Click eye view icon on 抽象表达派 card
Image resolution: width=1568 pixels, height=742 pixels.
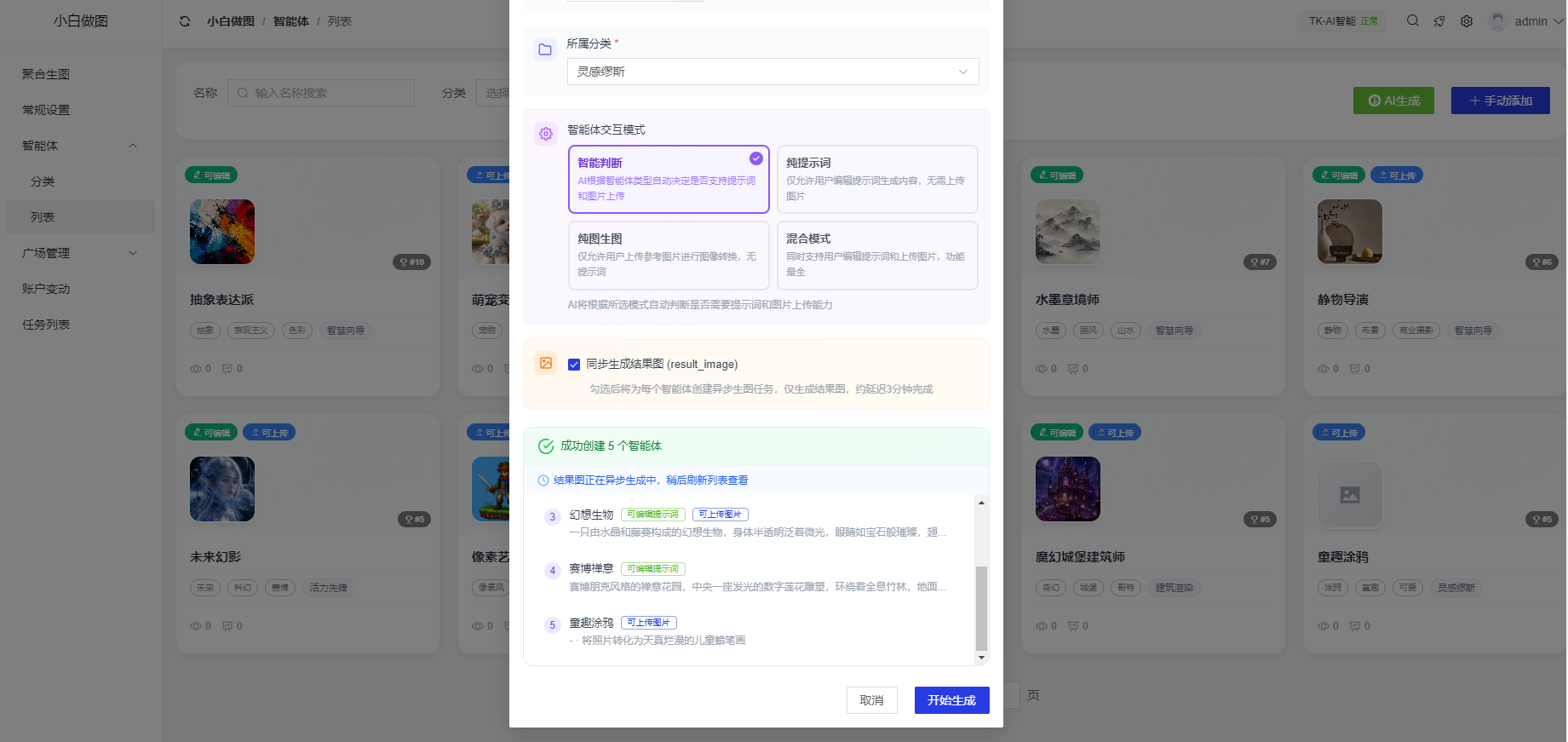coord(196,369)
